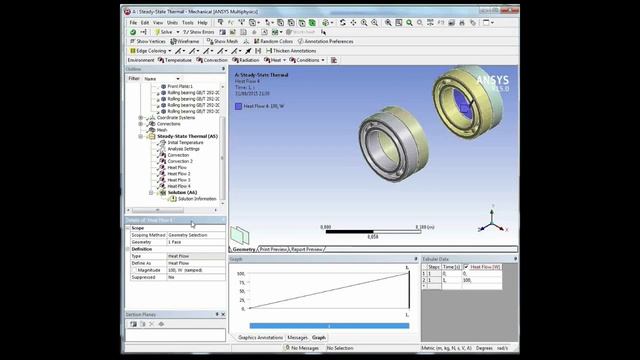Click the blue timeline bar under the graph

[329, 326]
